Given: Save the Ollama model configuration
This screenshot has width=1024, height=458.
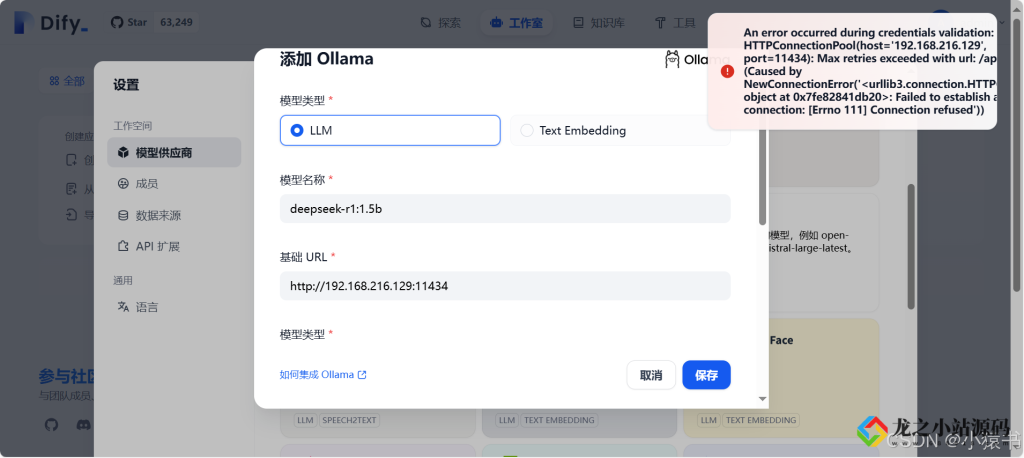Looking at the screenshot, I should pos(706,375).
